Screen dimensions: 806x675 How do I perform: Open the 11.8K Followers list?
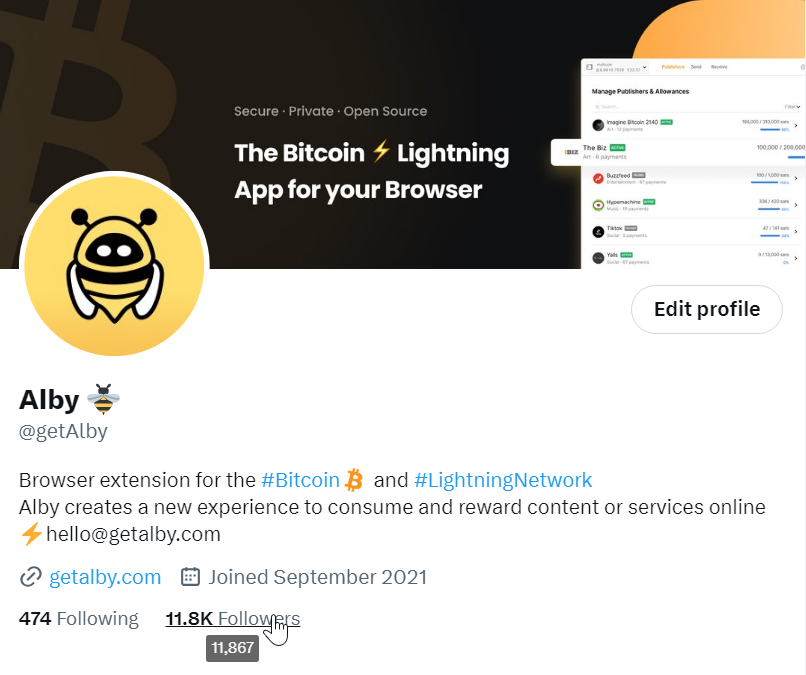pos(232,618)
